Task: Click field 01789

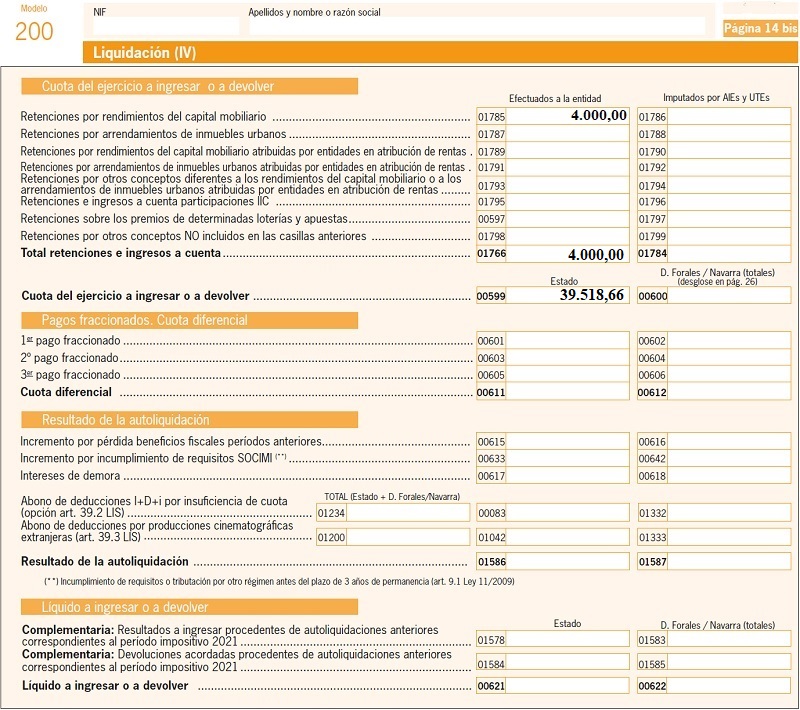Action: [567, 151]
